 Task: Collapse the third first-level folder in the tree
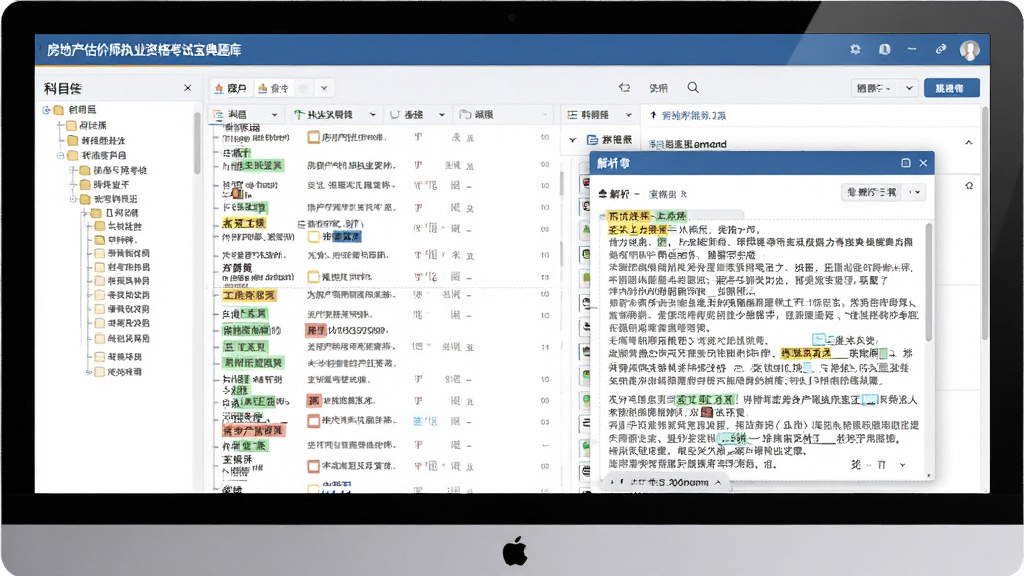point(61,155)
